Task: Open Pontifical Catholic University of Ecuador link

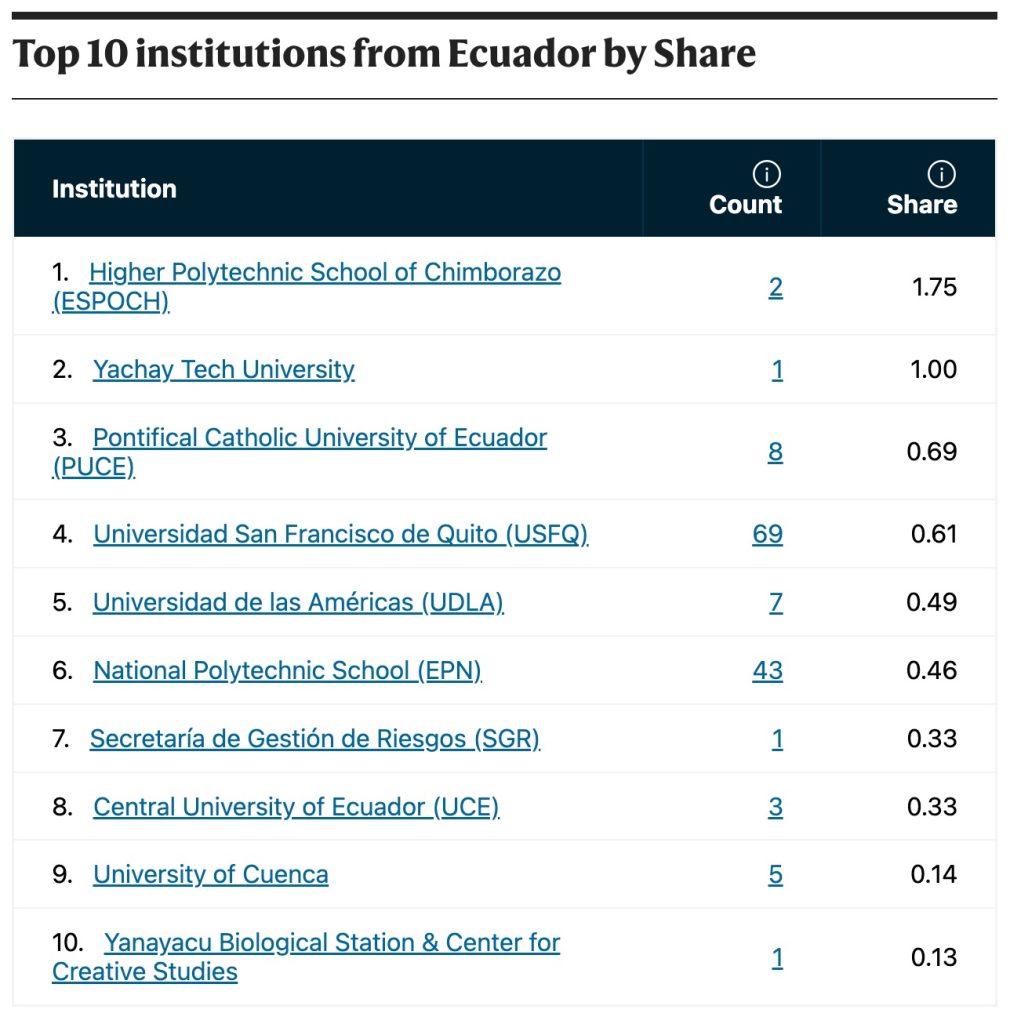Action: tap(319, 438)
